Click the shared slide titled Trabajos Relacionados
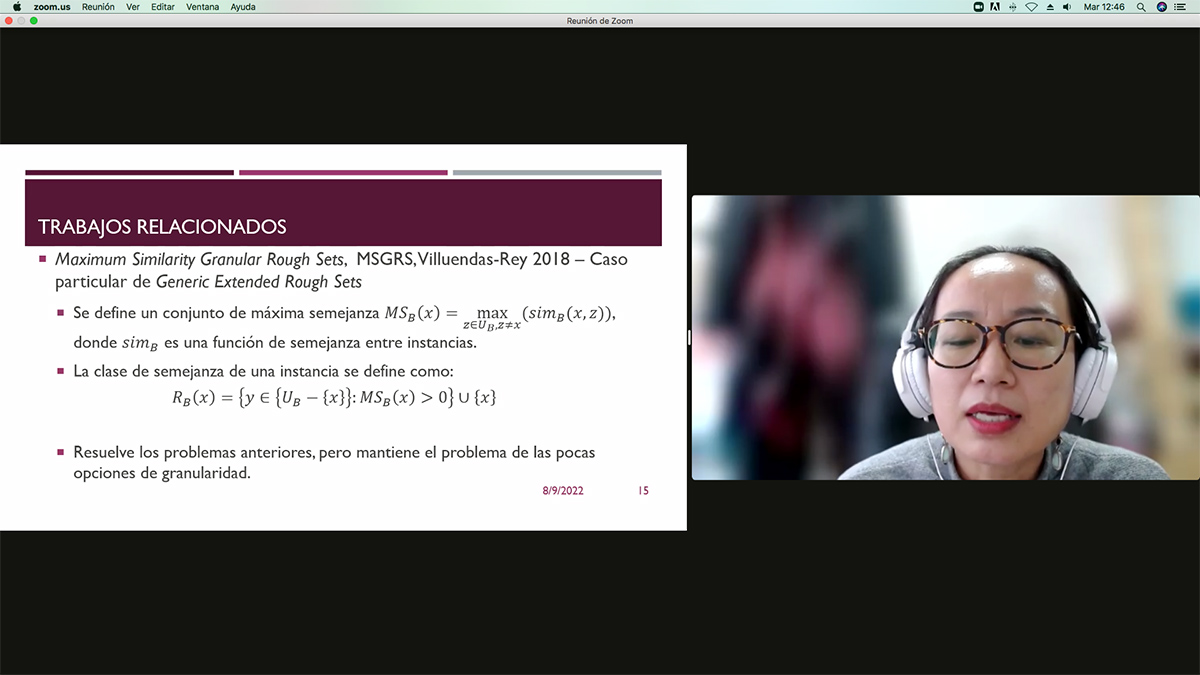1200x675 pixels. 343,337
